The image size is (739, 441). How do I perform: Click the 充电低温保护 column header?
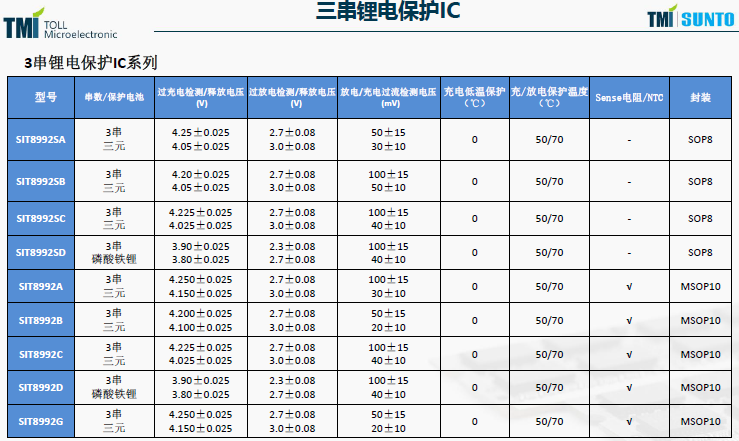point(474,97)
